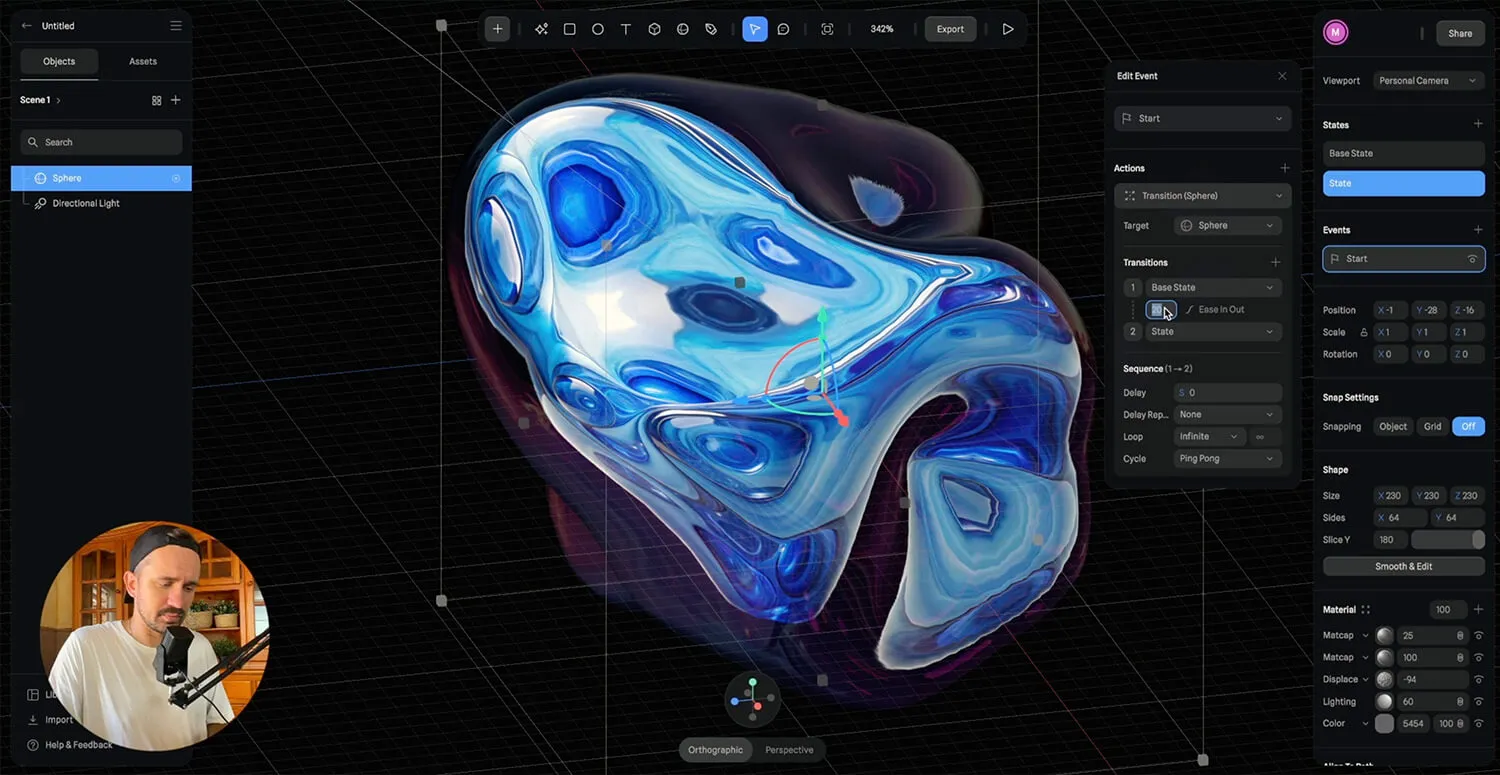The width and height of the screenshot is (1500, 775).
Task: Open the Base State transition dropdown
Action: 1214,288
